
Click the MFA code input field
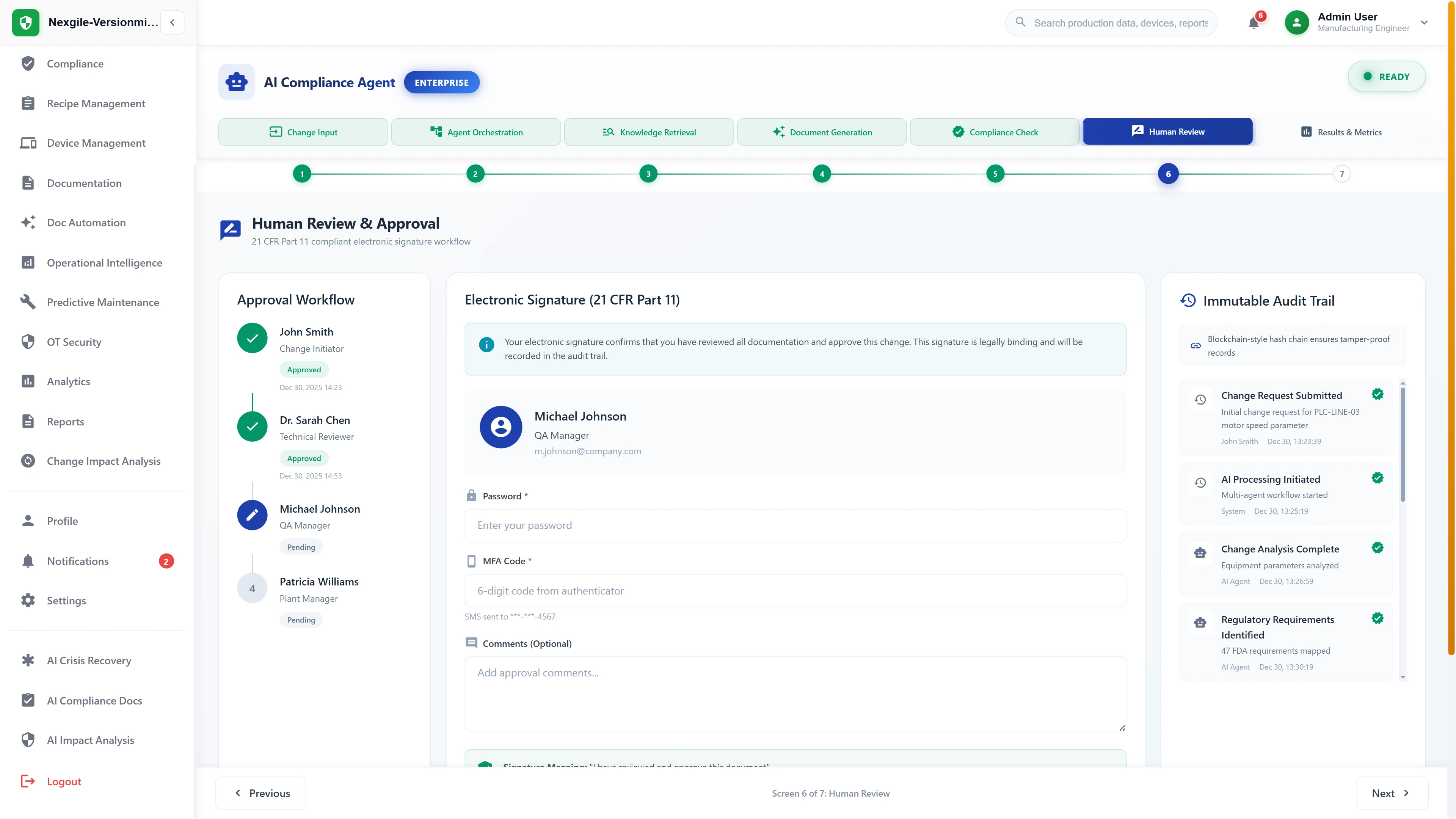[795, 591]
